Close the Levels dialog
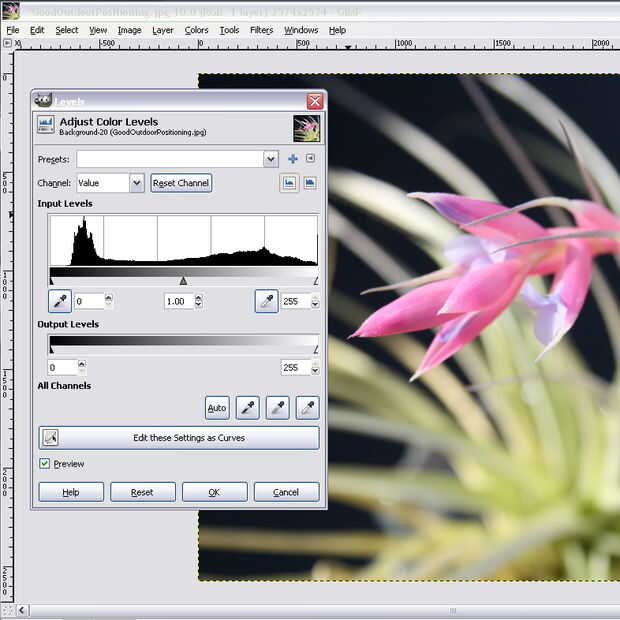 pos(315,102)
